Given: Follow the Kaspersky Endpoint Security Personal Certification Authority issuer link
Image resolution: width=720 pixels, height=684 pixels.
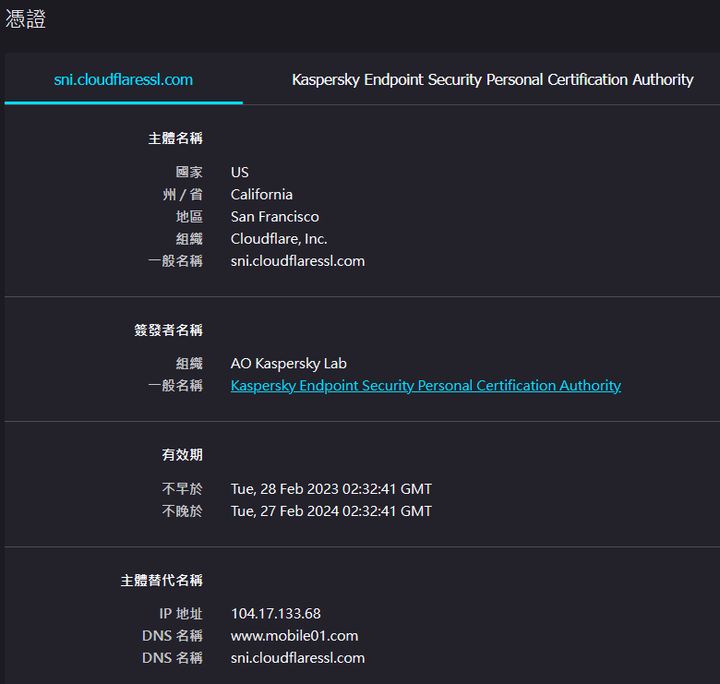Looking at the screenshot, I should pyautogui.click(x=426, y=386).
